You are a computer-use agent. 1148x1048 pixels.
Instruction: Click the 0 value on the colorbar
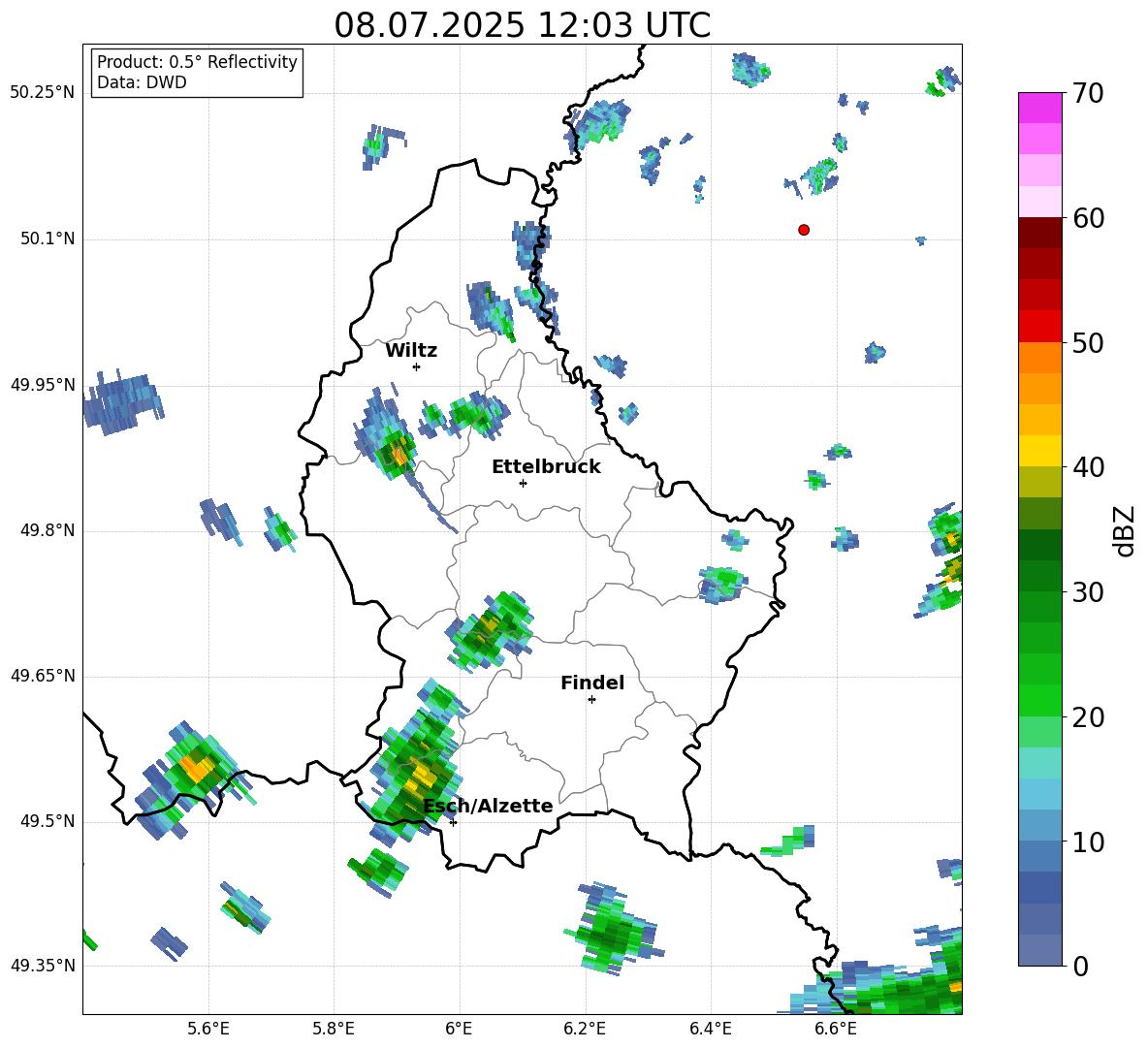point(1079,966)
